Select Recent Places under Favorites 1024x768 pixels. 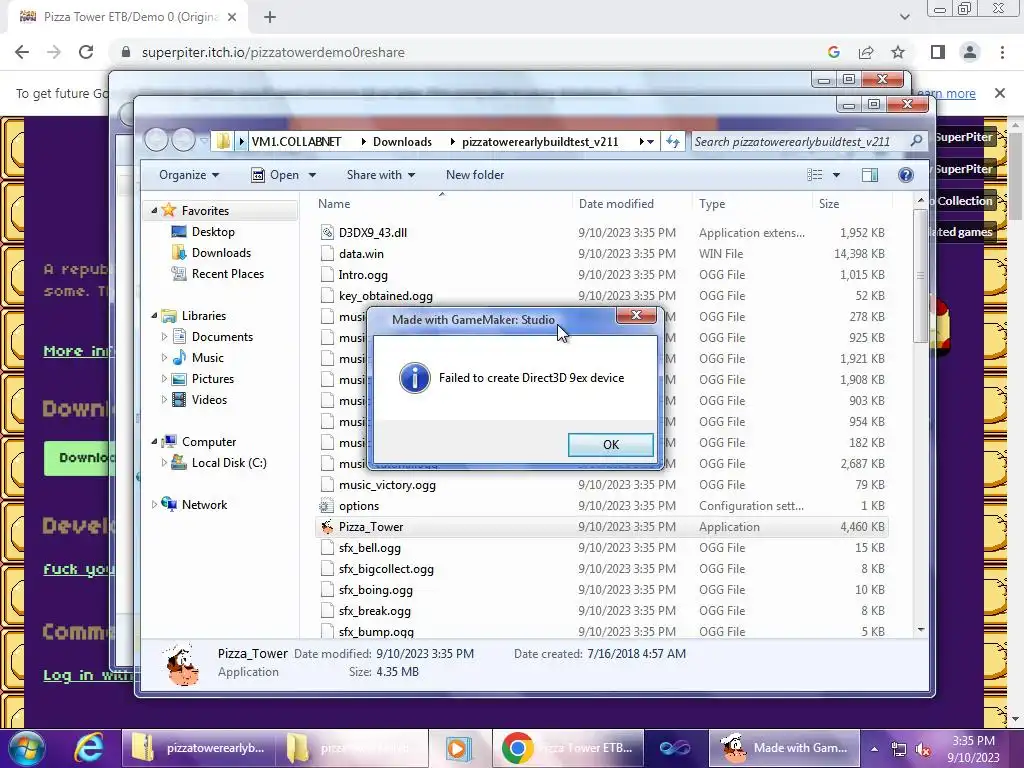click(x=227, y=274)
